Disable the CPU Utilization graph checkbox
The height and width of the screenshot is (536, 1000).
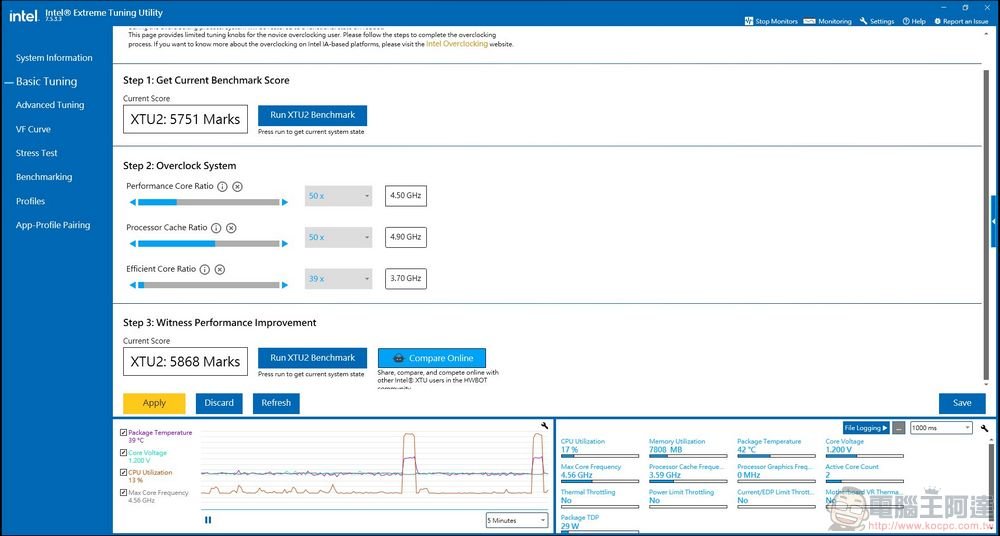click(124, 473)
